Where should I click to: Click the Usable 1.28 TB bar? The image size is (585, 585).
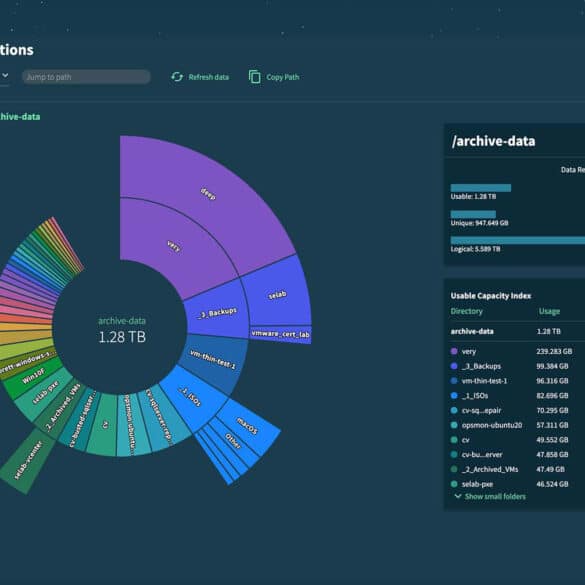pos(481,188)
